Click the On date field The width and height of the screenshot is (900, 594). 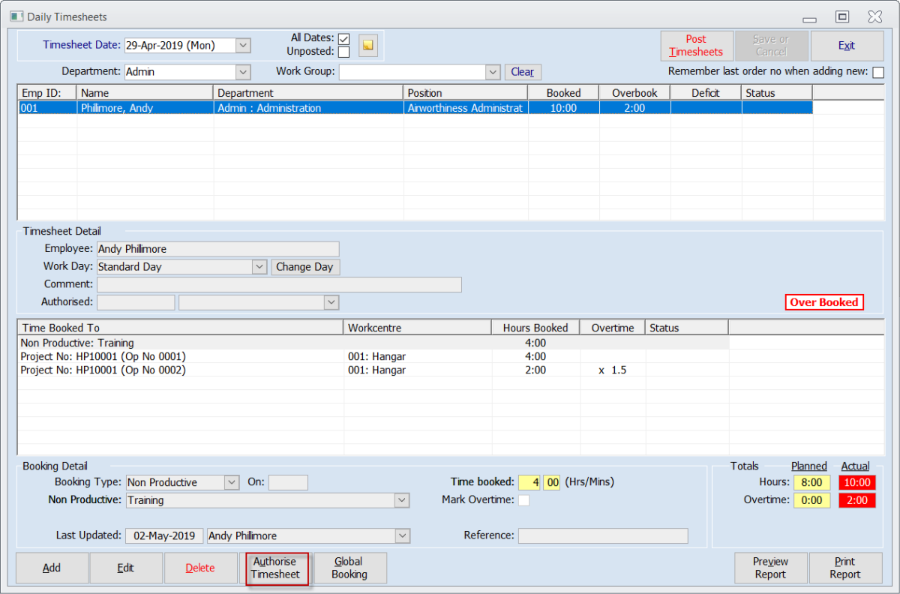[x=288, y=483]
